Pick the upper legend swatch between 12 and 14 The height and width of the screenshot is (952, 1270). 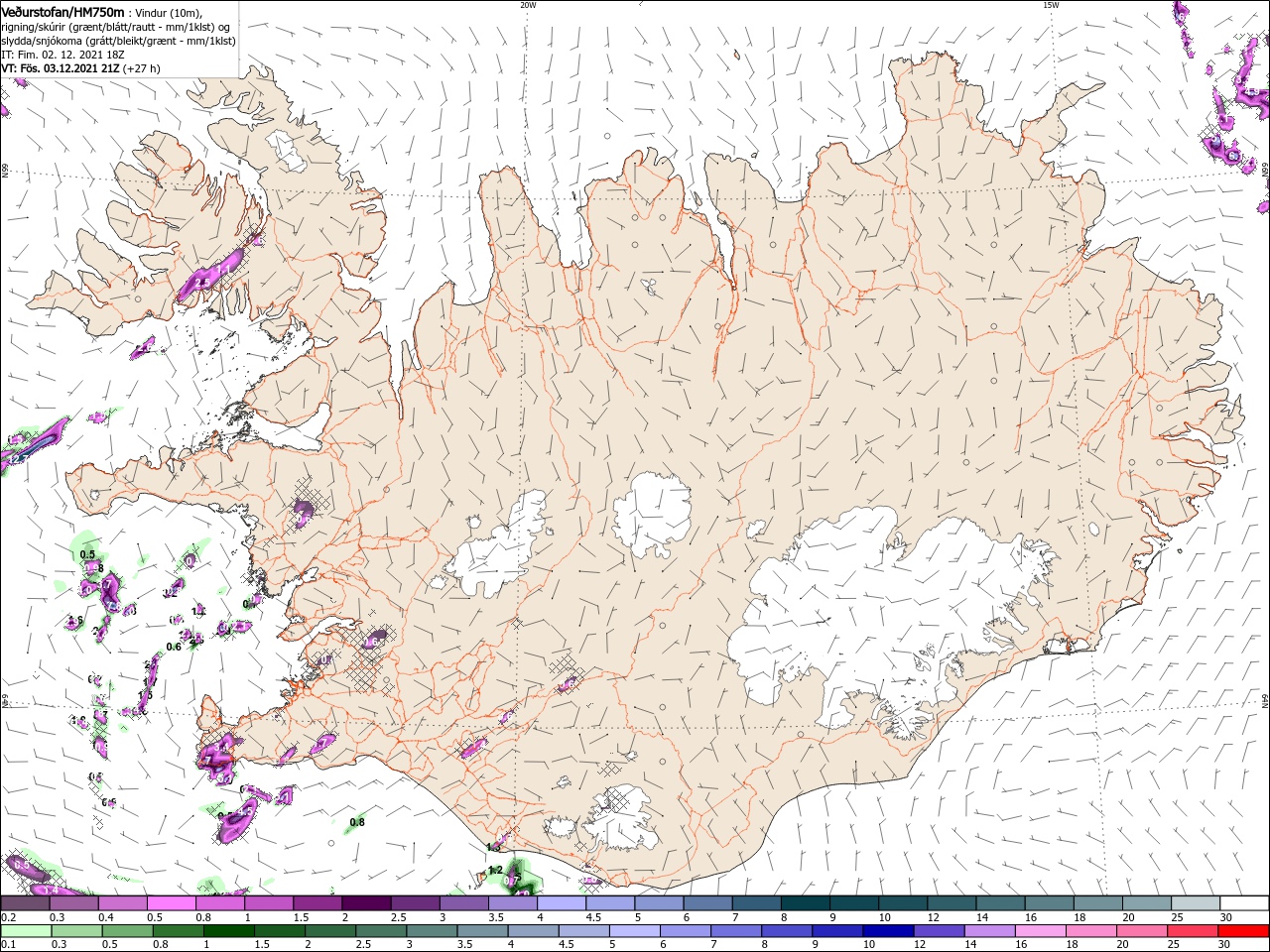(952, 903)
